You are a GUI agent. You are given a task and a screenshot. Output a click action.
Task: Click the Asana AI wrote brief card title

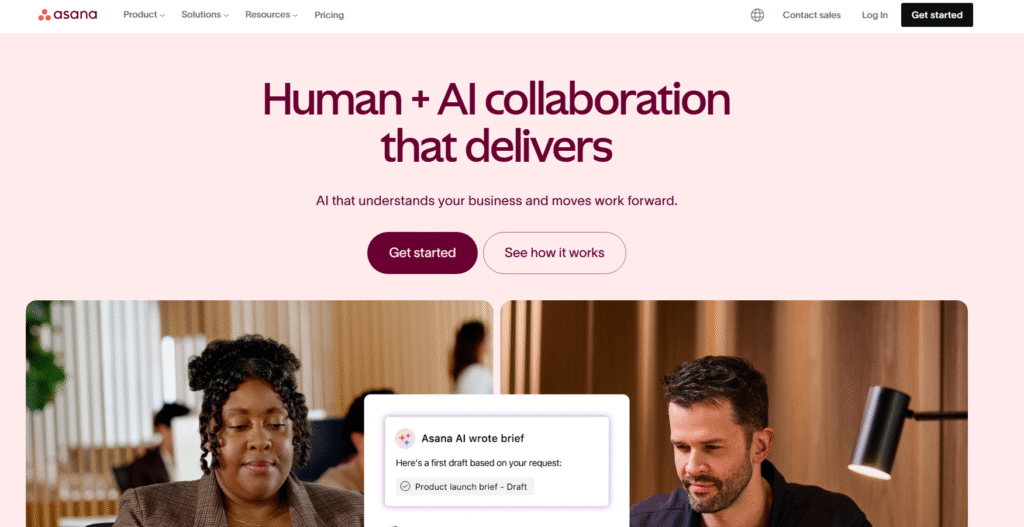[x=473, y=438]
